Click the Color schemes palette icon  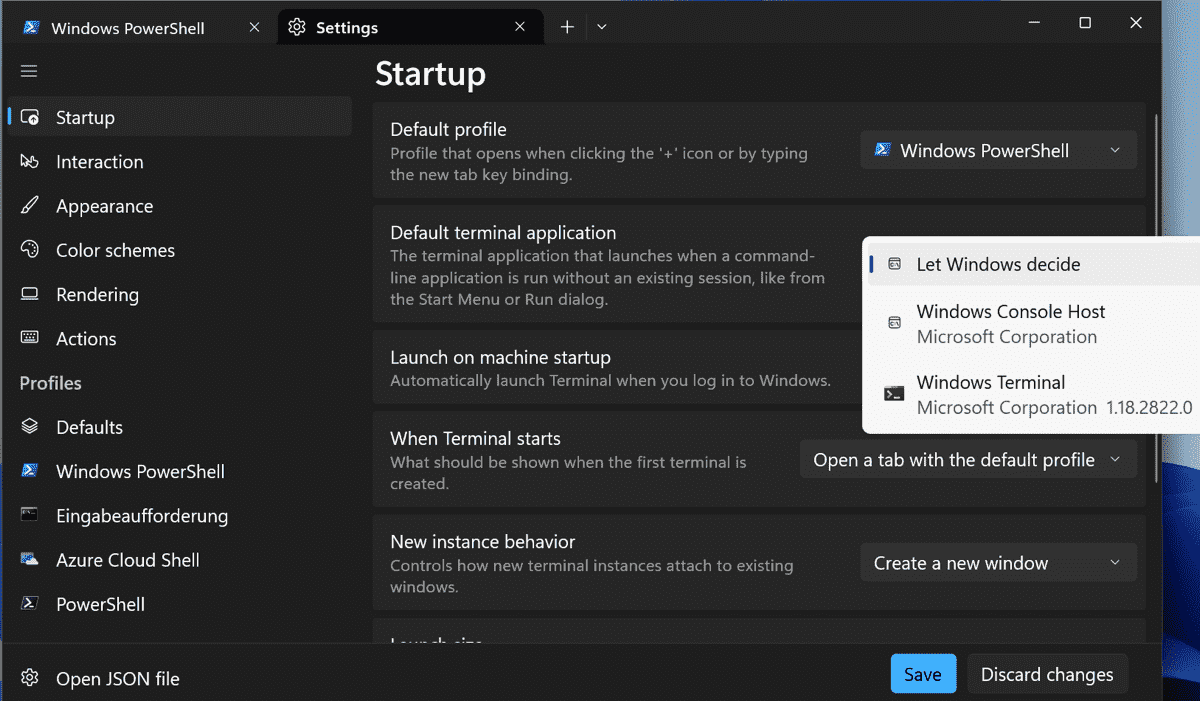(x=30, y=250)
